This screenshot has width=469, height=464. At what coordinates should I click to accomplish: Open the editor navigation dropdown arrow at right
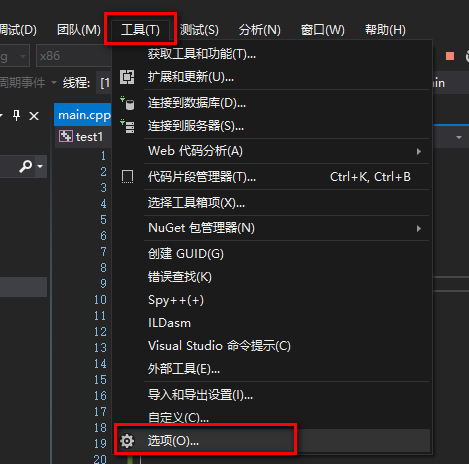[459, 137]
